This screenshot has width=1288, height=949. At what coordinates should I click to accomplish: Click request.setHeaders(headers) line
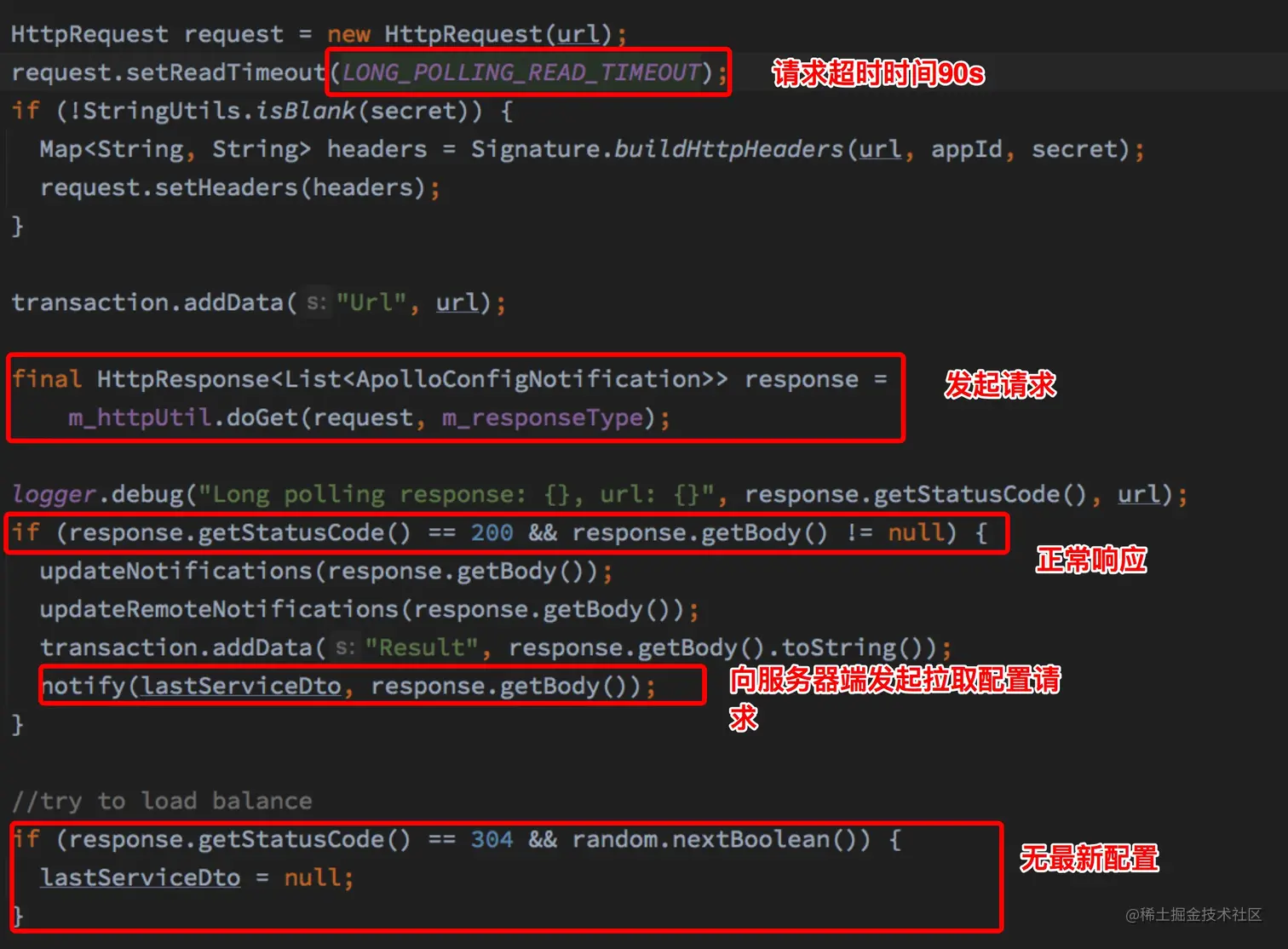(x=240, y=187)
